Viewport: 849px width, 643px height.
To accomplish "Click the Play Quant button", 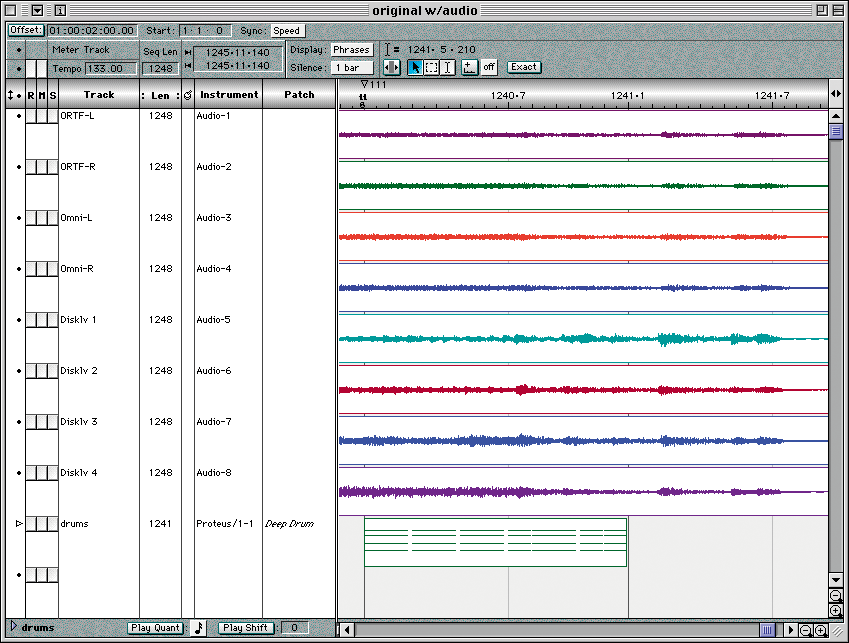I will [x=155, y=628].
